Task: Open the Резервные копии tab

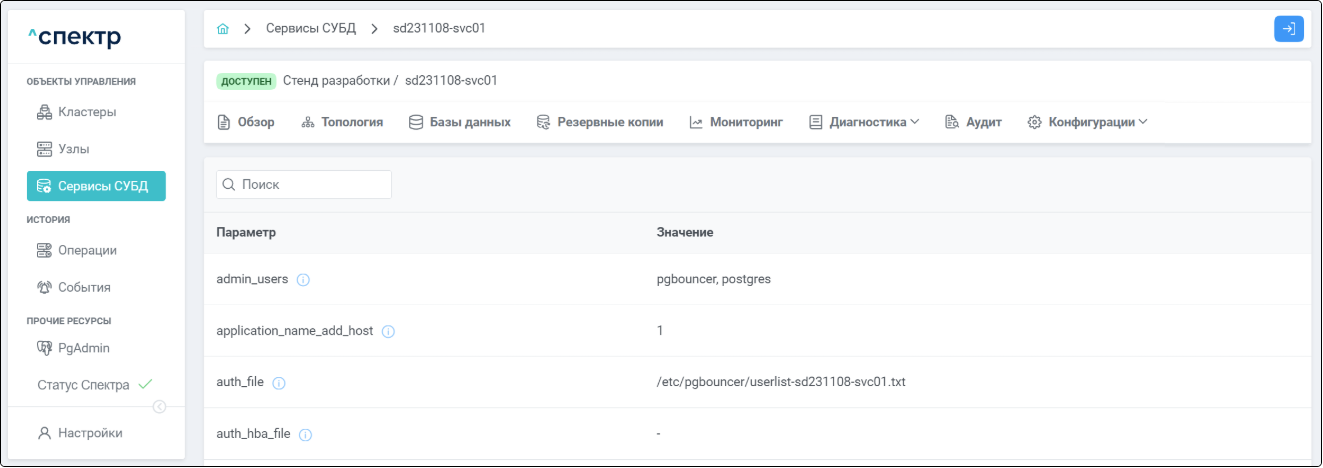Action: click(600, 122)
